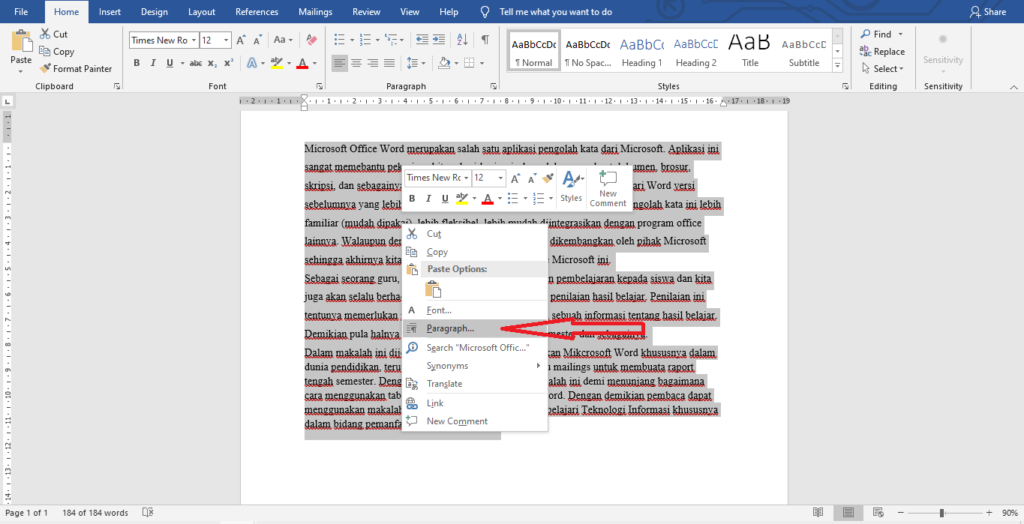Select Translate from the context menu
This screenshot has height=524, width=1024.
coord(475,384)
